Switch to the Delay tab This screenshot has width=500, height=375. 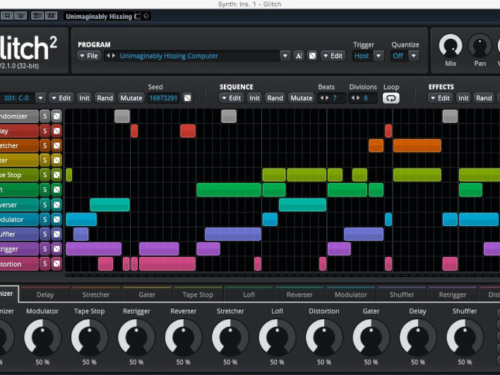coord(45,295)
